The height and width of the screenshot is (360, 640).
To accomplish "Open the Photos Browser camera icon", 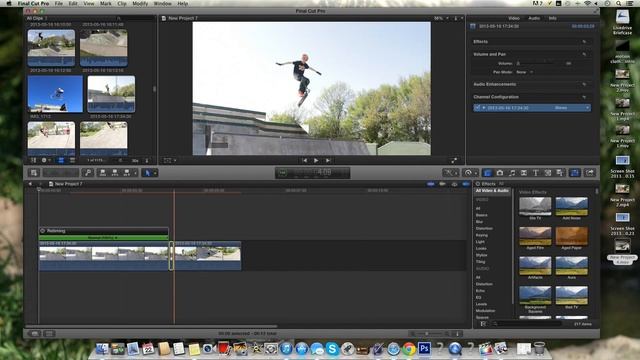I will click(x=500, y=173).
